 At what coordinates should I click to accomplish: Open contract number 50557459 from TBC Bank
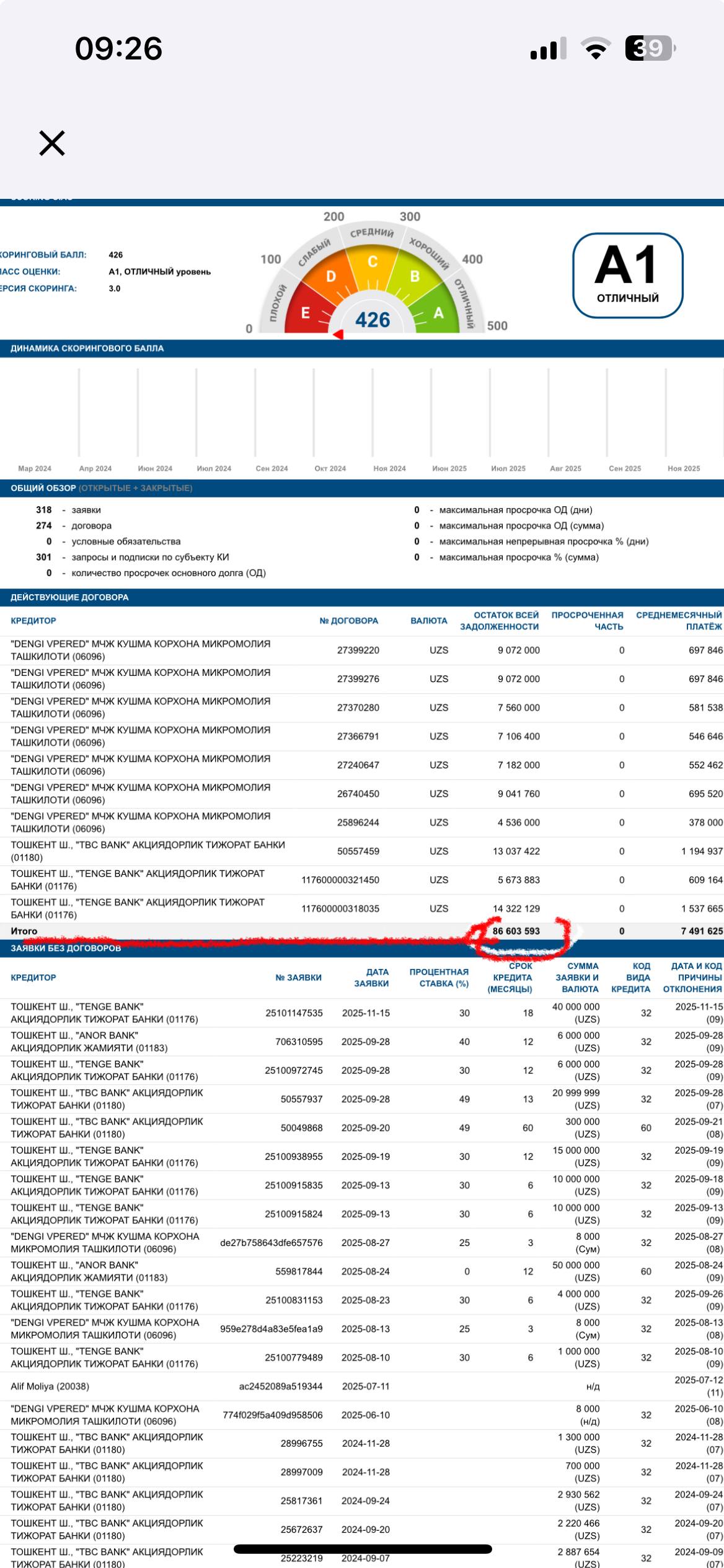[358, 851]
